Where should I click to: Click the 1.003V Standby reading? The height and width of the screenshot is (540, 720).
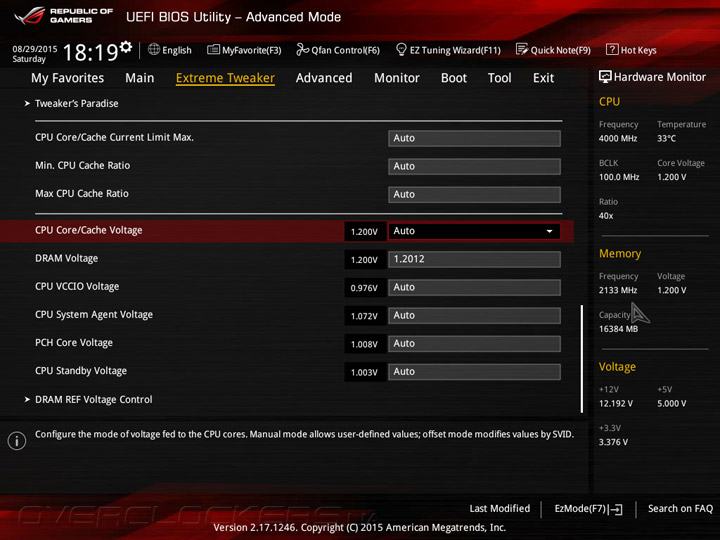(x=364, y=372)
